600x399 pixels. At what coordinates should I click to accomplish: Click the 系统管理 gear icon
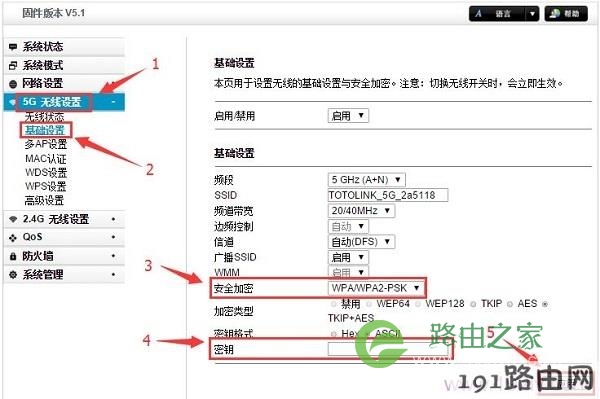click(13, 275)
